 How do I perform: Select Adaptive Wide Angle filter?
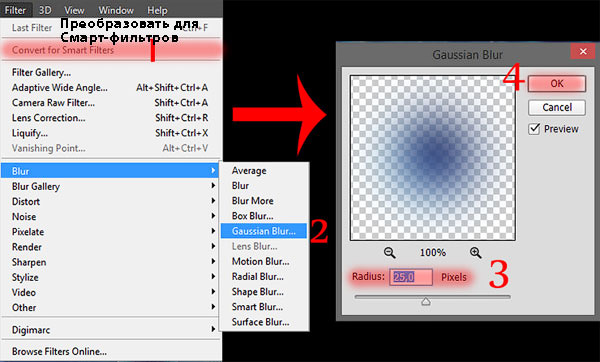pyautogui.click(x=111, y=88)
